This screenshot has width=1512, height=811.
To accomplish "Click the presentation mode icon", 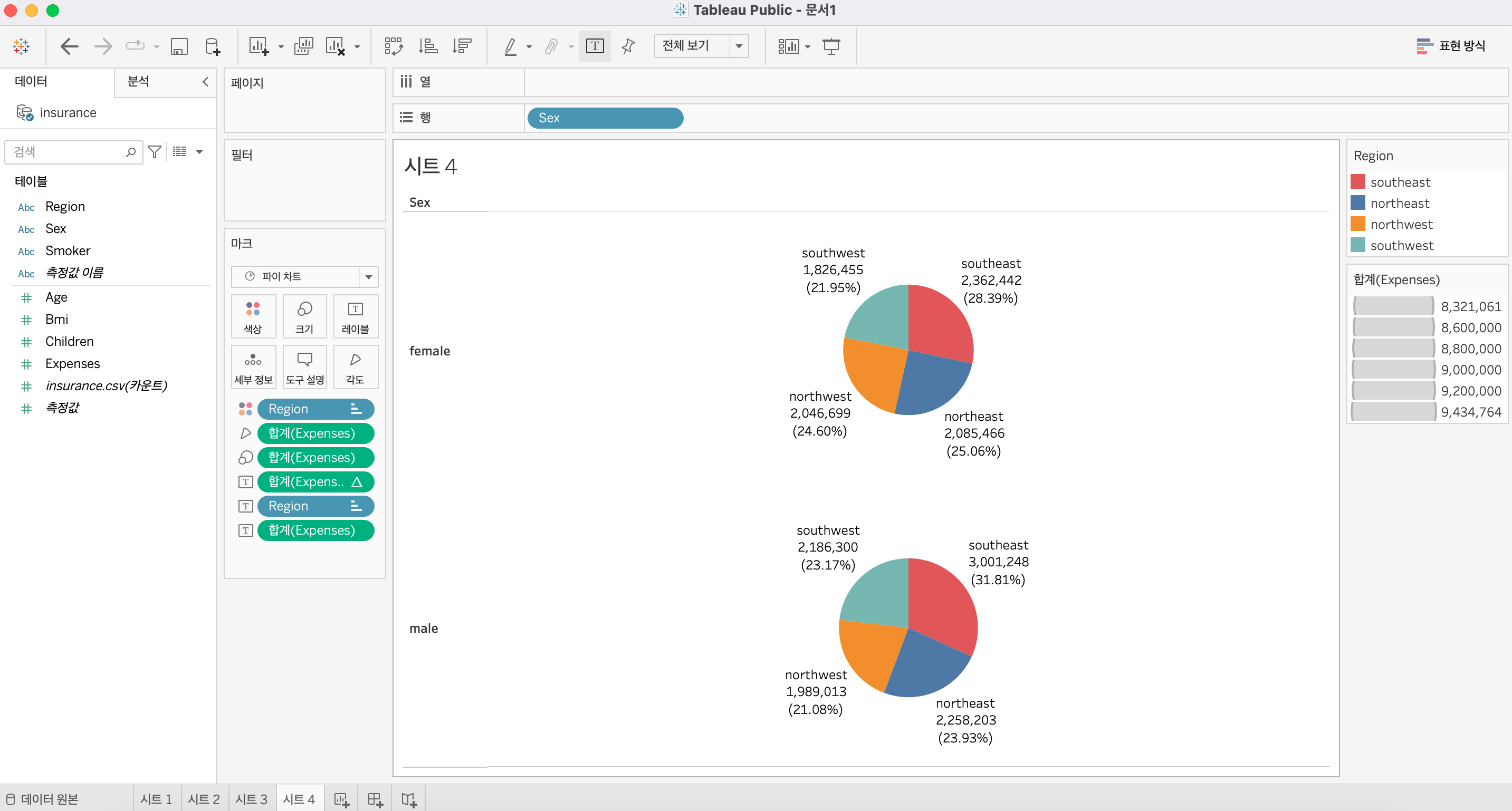I will 831,46.
